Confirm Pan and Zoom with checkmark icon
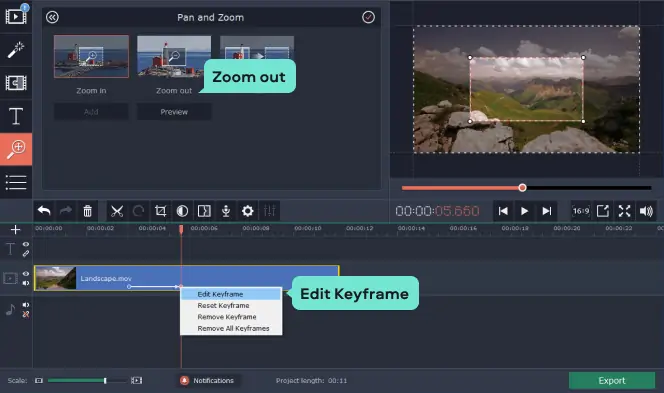The width and height of the screenshot is (664, 393). pos(368,17)
